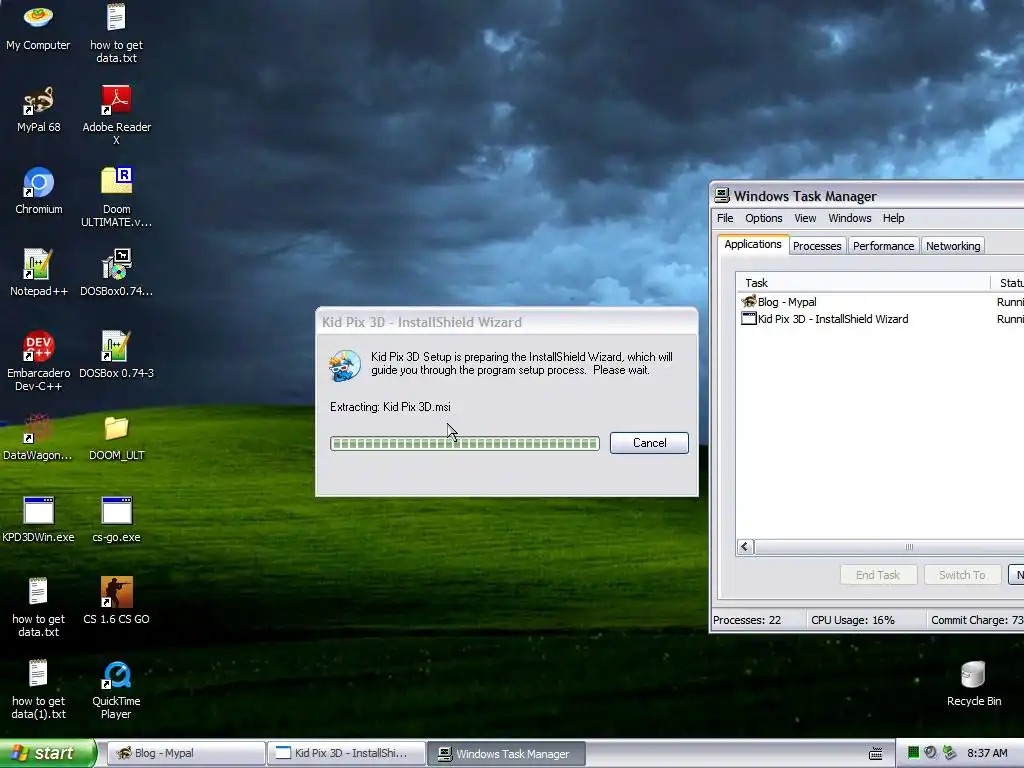Select Adobe Reader X shortcut
The height and width of the screenshot is (768, 1024).
coord(116,115)
